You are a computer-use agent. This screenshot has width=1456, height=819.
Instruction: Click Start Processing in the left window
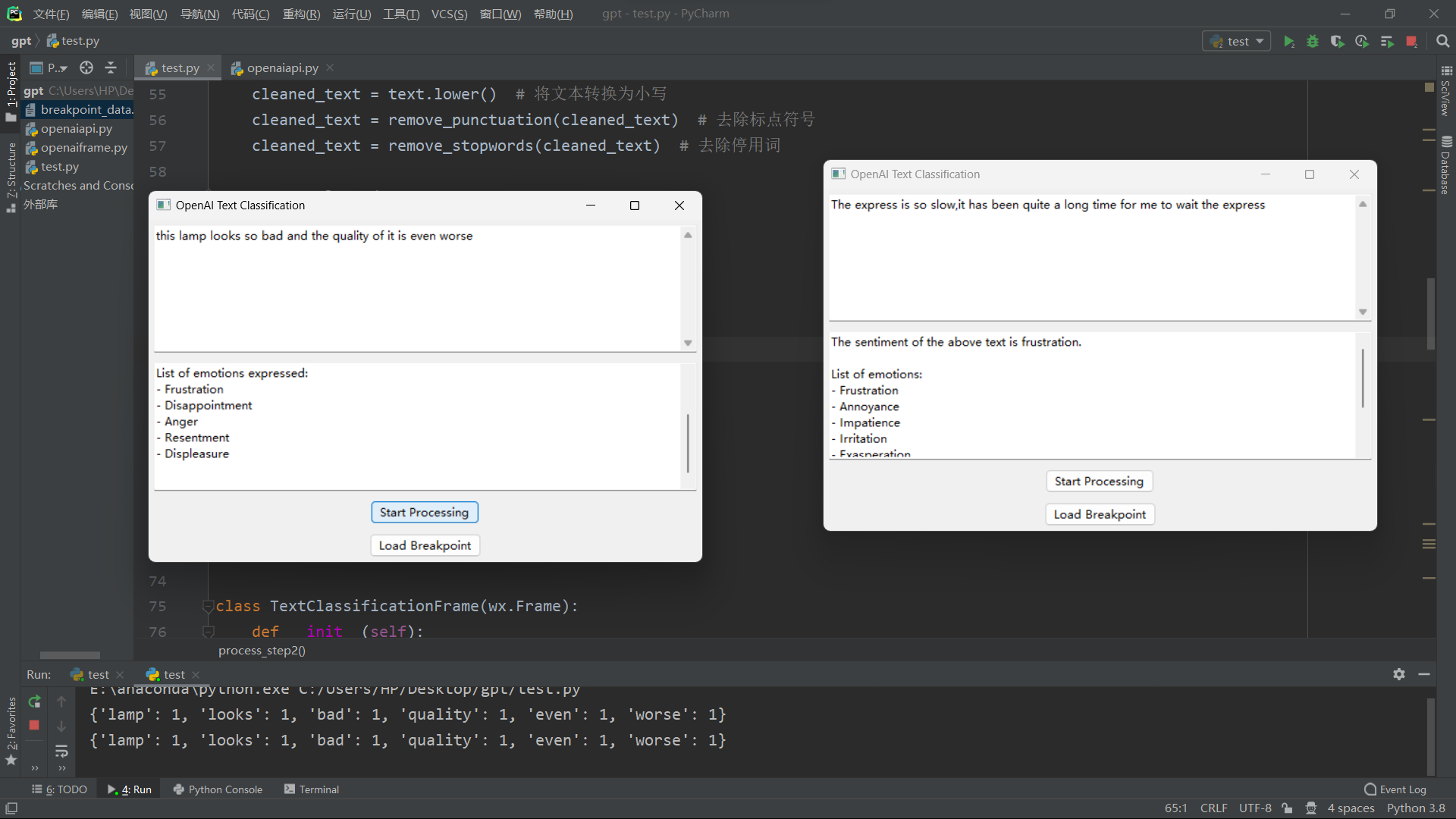point(424,513)
